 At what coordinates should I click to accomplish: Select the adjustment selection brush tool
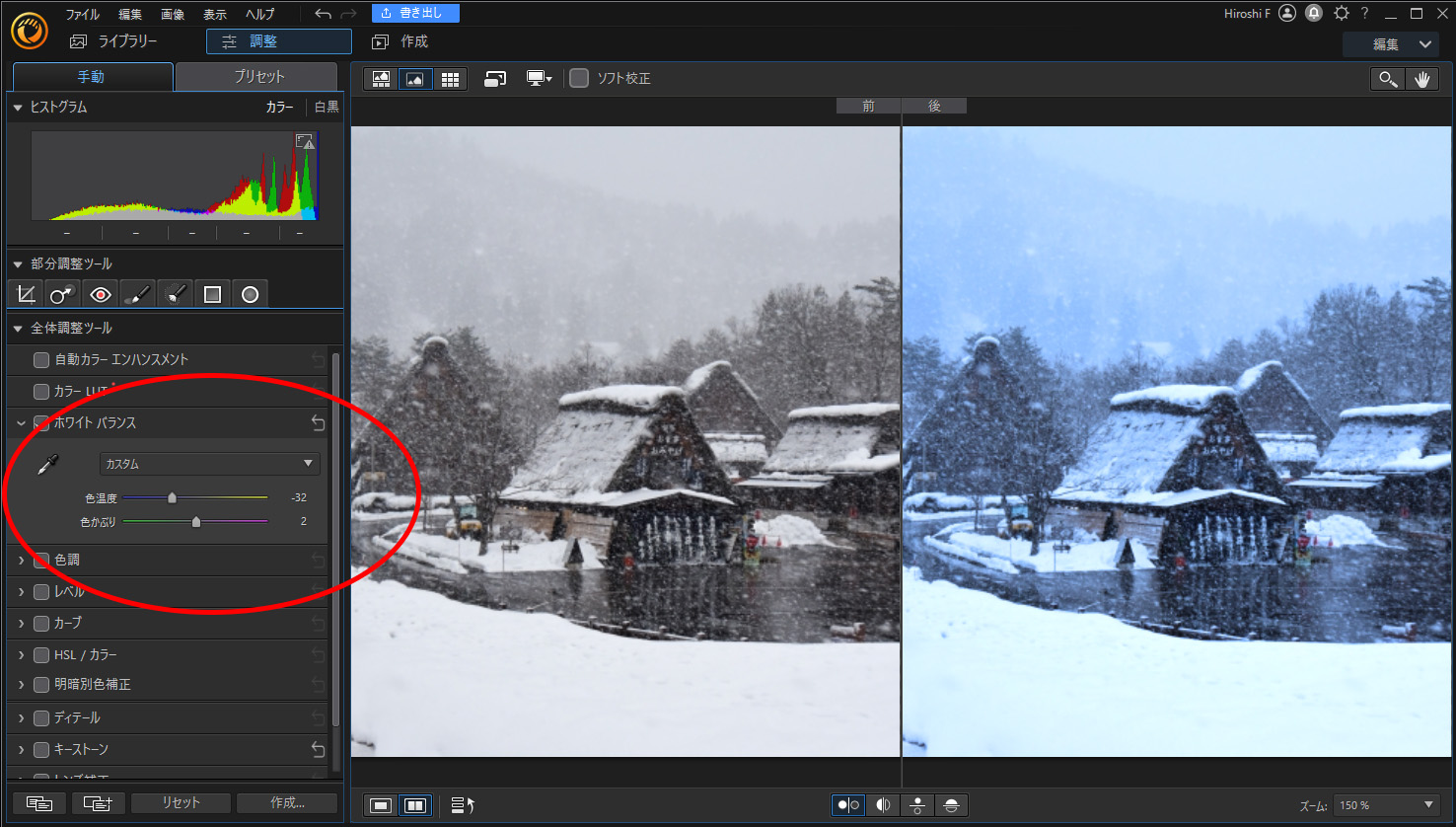click(x=175, y=294)
